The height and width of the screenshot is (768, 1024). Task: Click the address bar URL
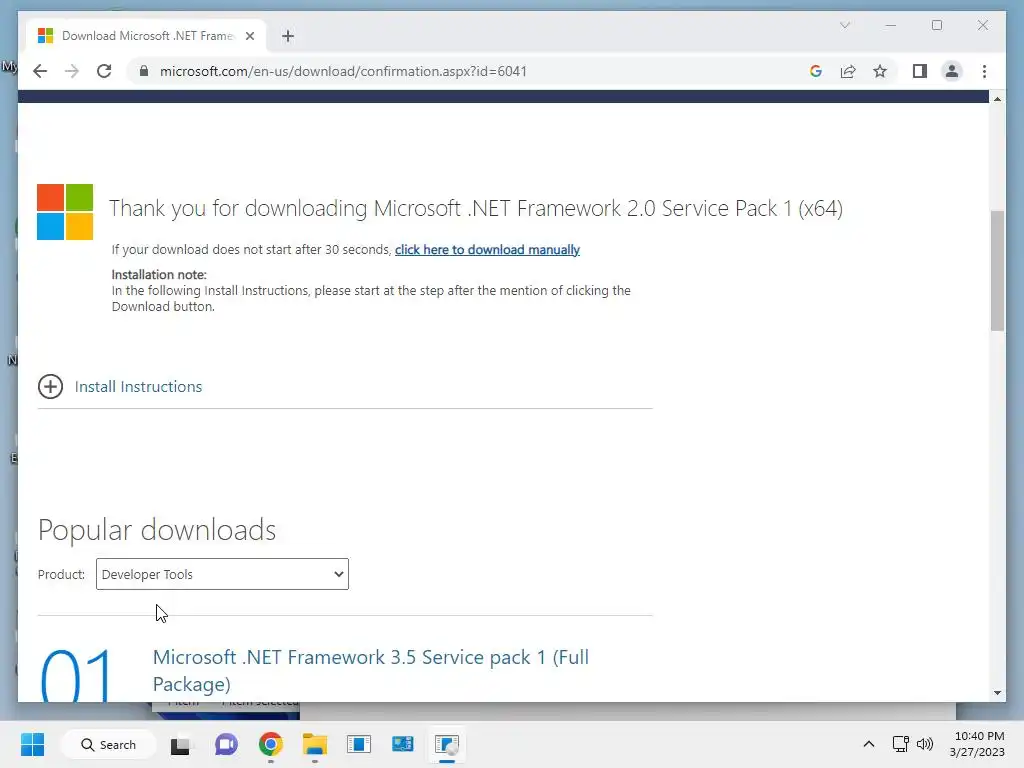pyautogui.click(x=343, y=71)
